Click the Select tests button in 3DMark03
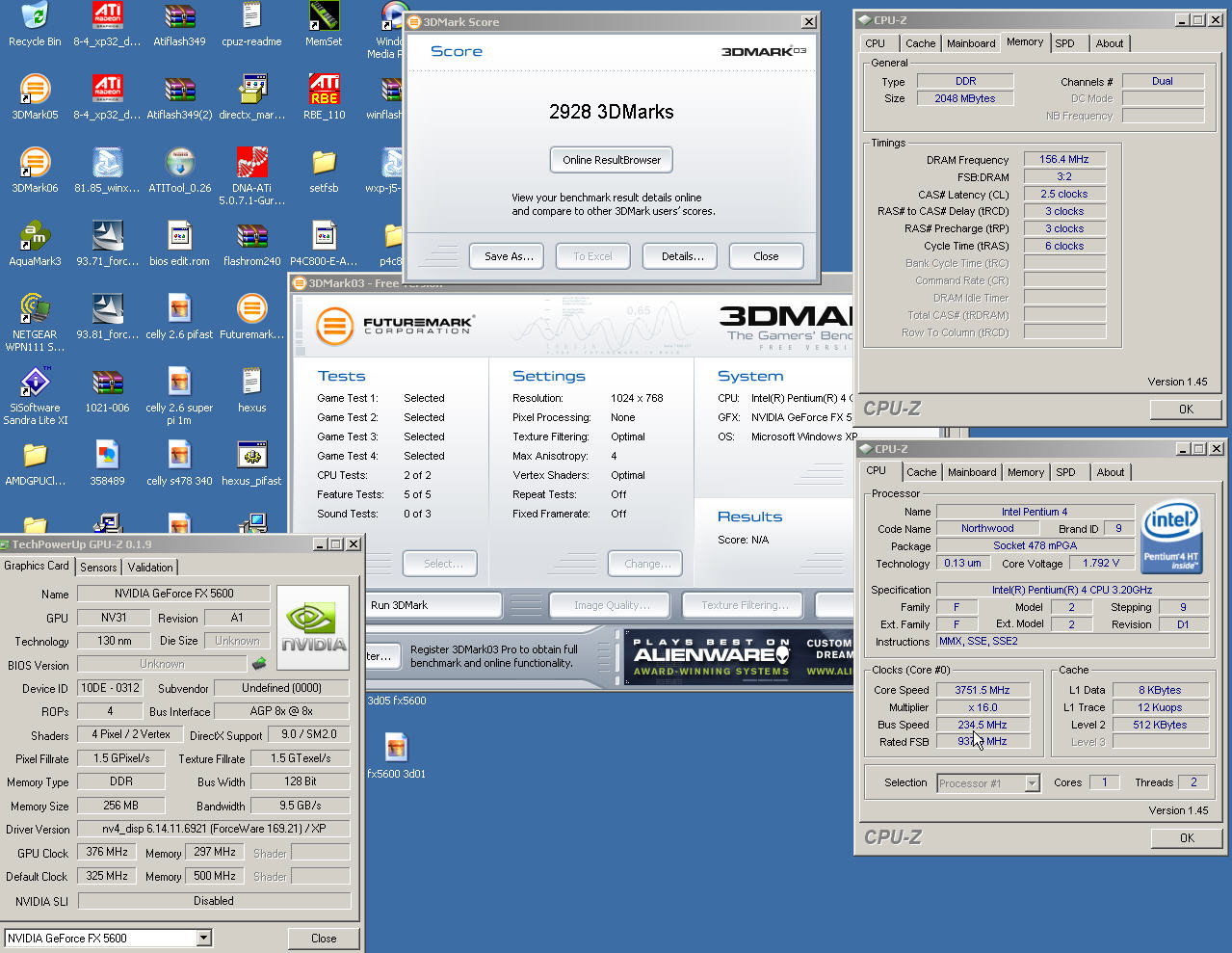This screenshot has width=1232, height=953. [x=442, y=564]
